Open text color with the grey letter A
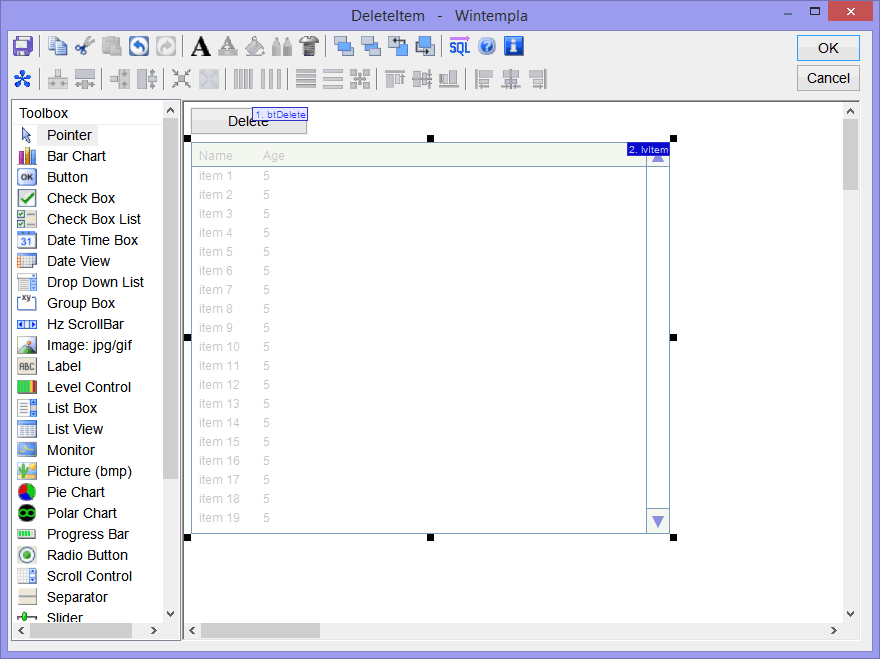The width and height of the screenshot is (880, 659). click(x=227, y=47)
